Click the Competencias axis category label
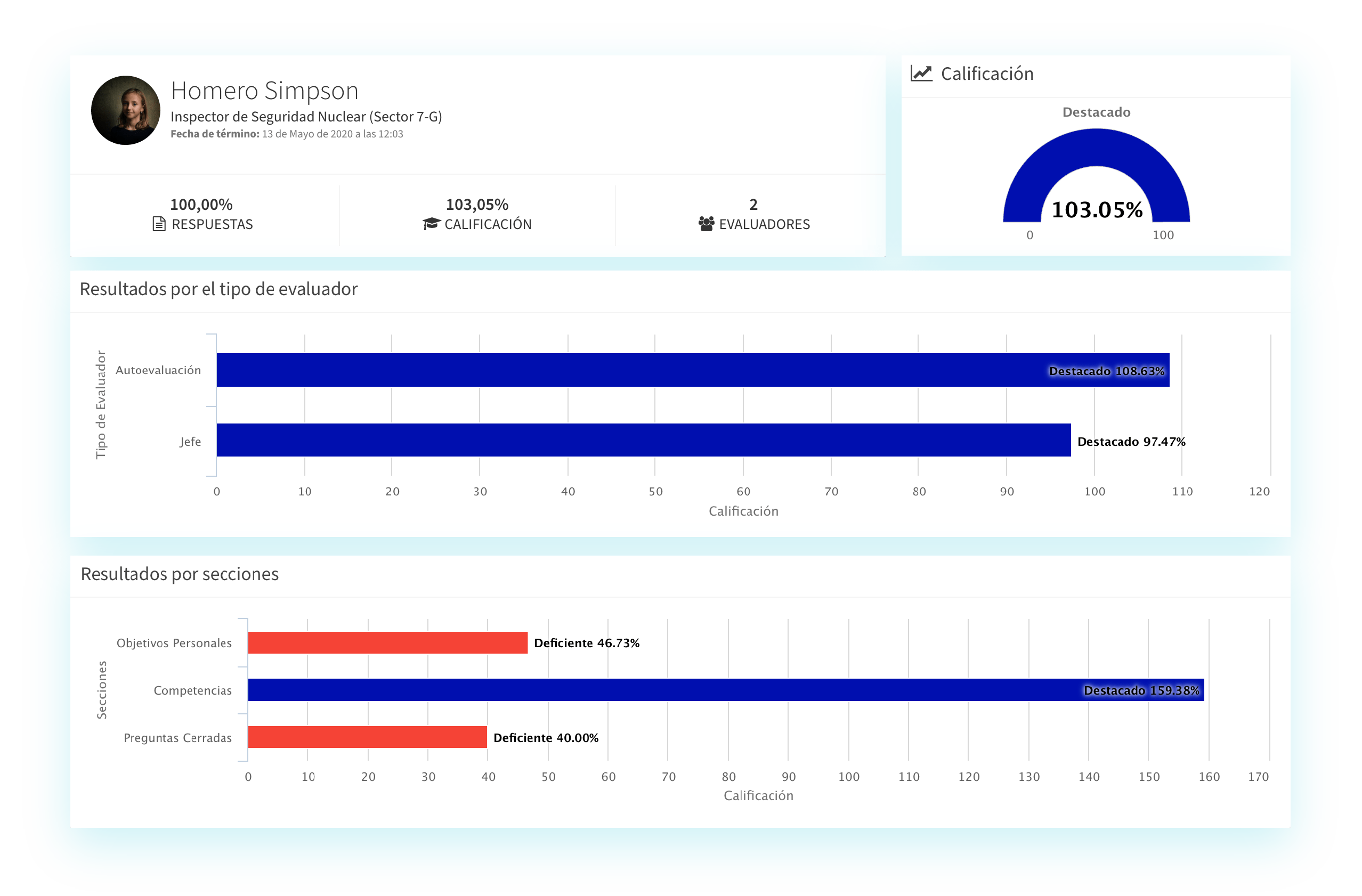 (192, 690)
